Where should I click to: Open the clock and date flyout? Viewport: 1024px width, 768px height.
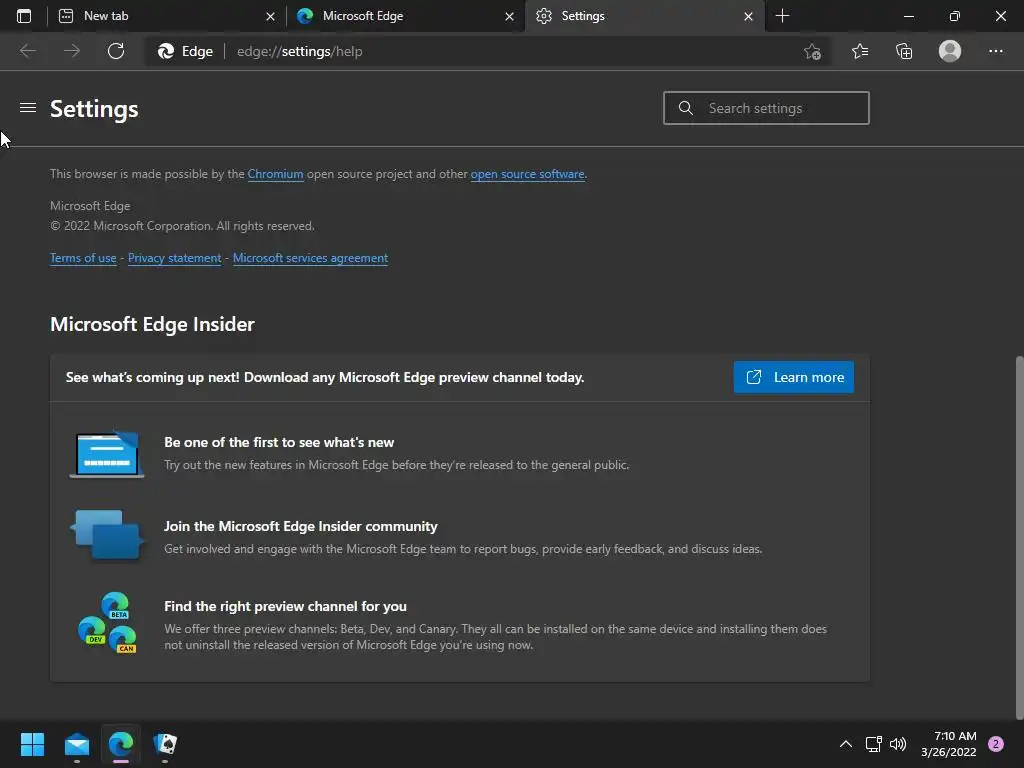point(948,744)
